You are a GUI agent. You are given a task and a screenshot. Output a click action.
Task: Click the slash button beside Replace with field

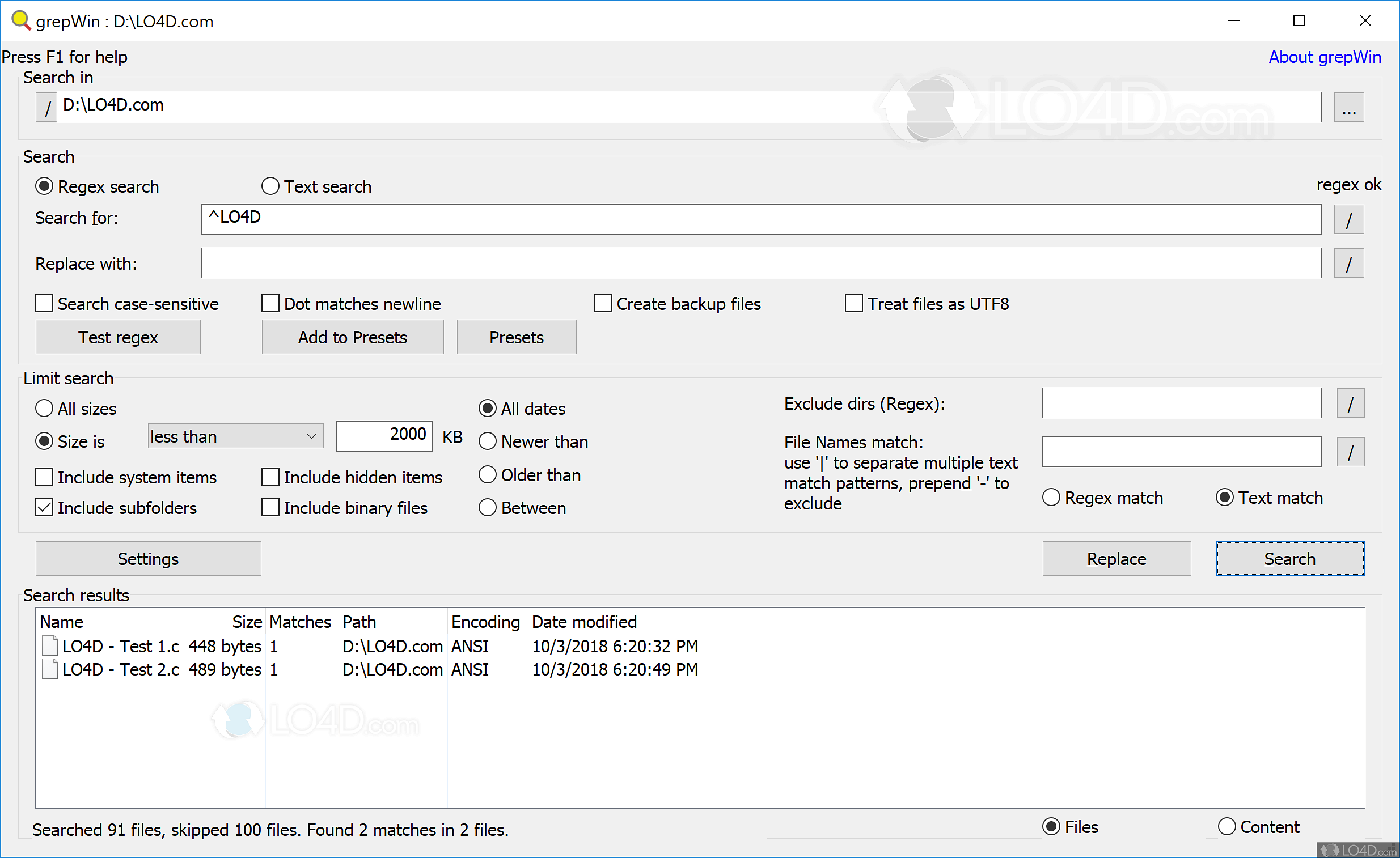1348,264
